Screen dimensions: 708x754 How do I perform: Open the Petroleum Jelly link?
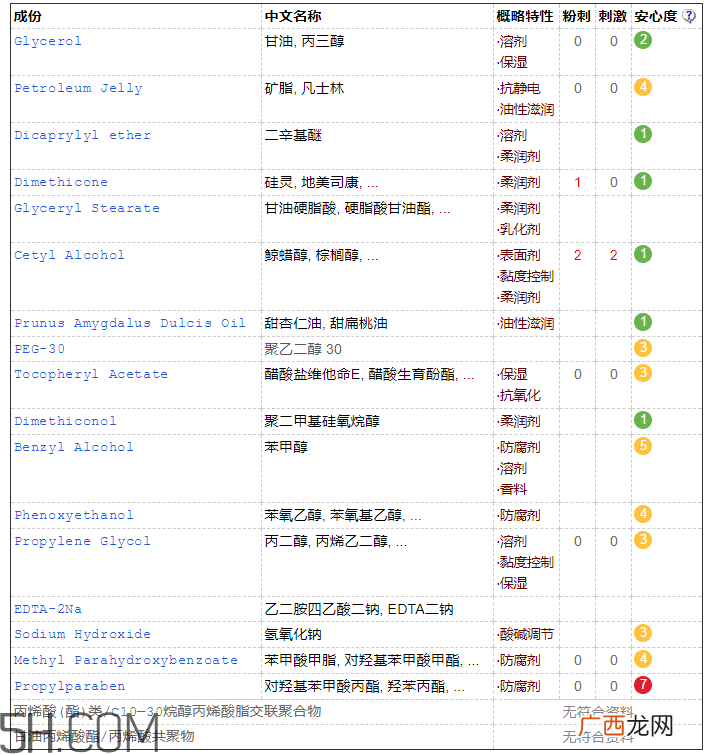coord(78,88)
